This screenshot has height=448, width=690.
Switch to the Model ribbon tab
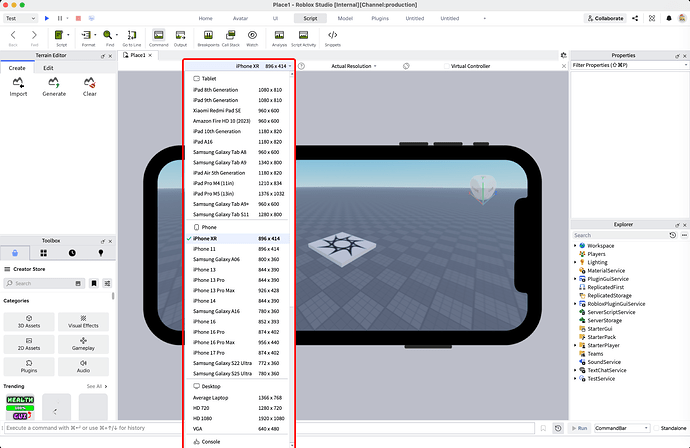point(345,18)
